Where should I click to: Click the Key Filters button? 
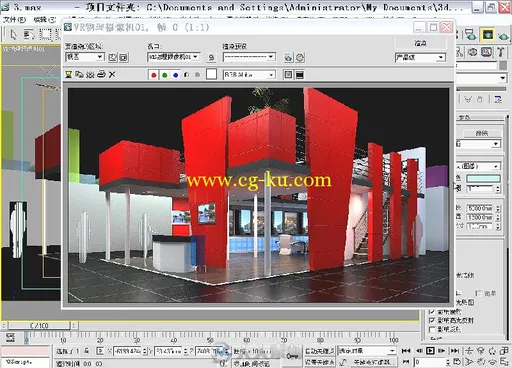click(x=373, y=361)
